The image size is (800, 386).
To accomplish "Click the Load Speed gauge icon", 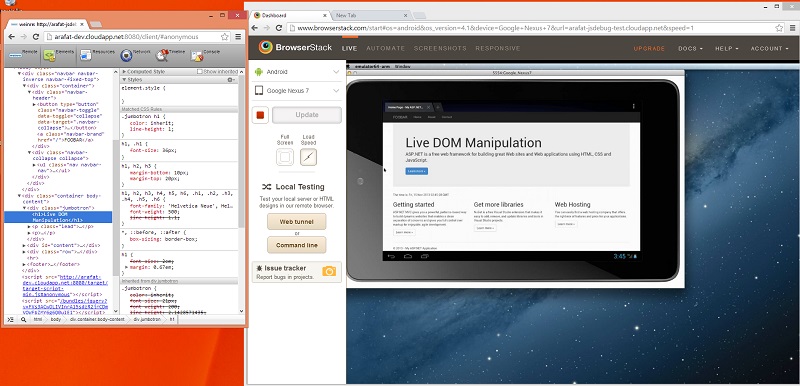I will pyautogui.click(x=308, y=157).
